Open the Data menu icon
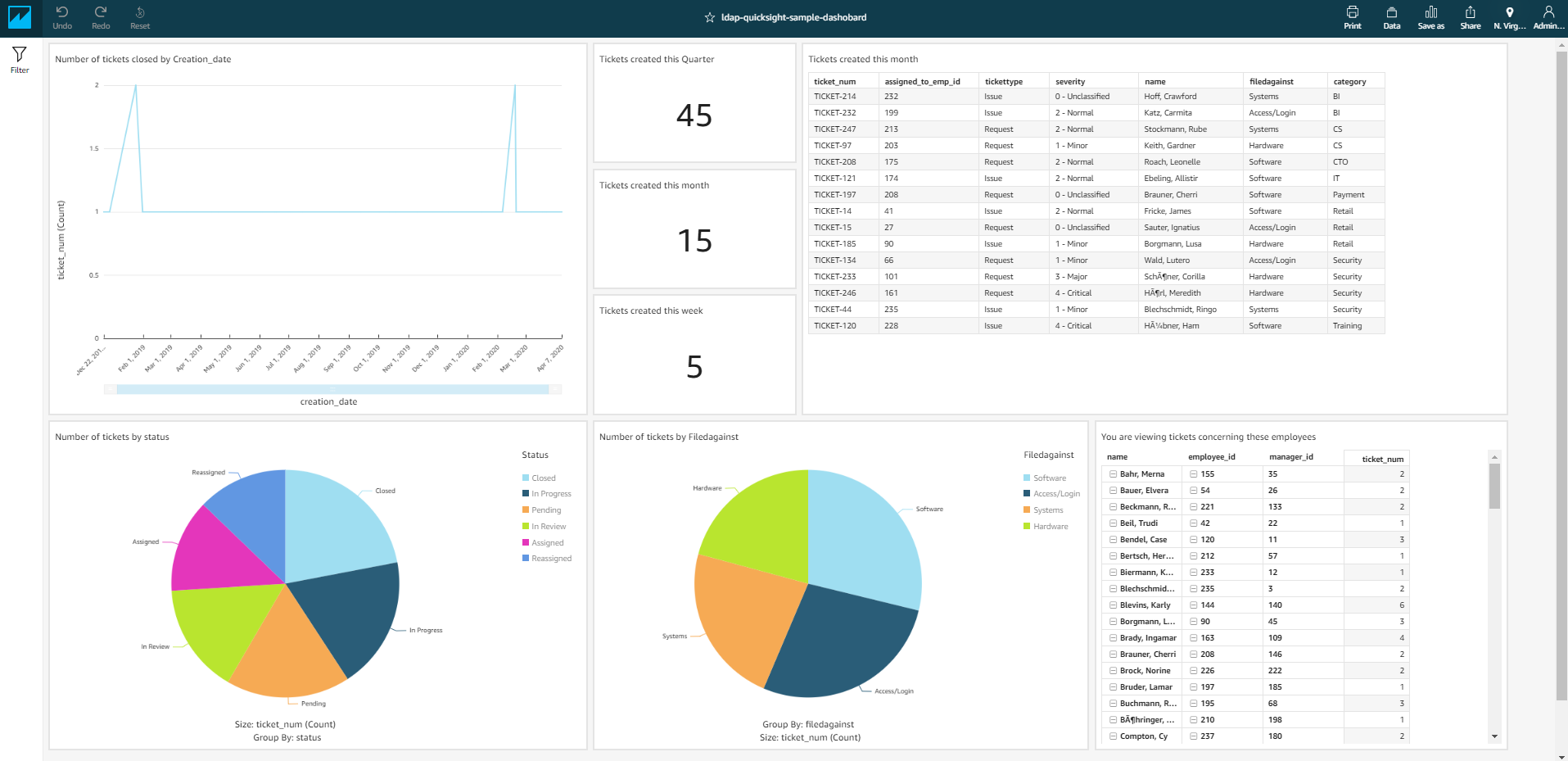 (1392, 17)
